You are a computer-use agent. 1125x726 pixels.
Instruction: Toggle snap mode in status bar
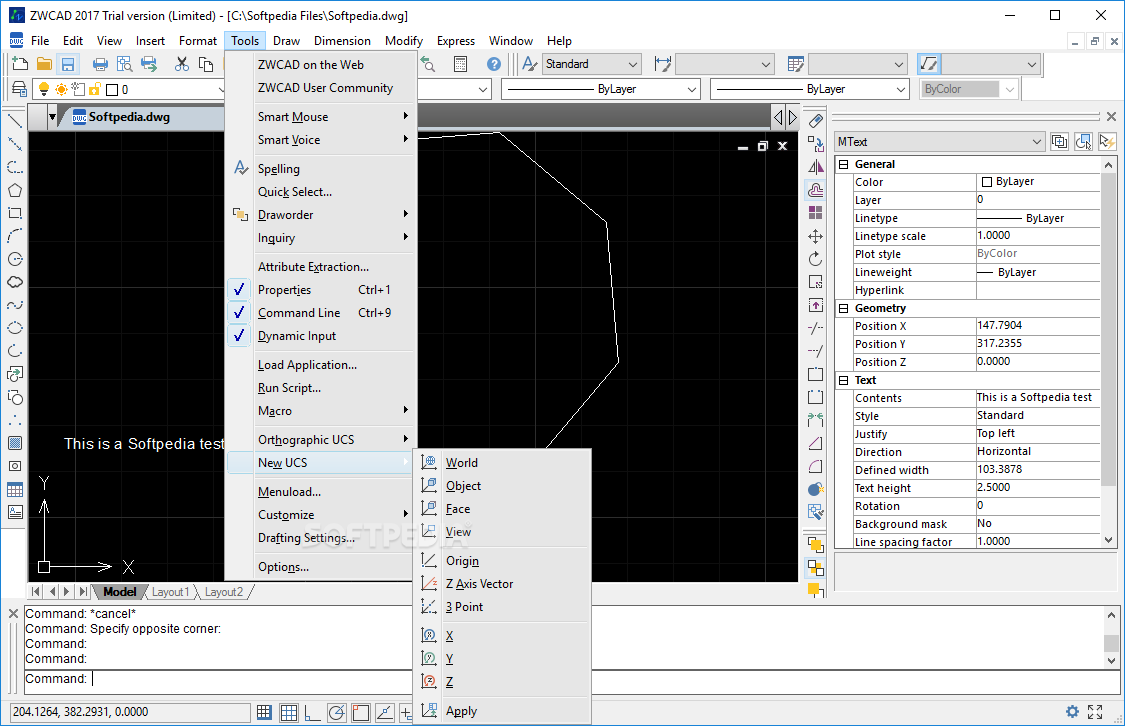[x=264, y=712]
